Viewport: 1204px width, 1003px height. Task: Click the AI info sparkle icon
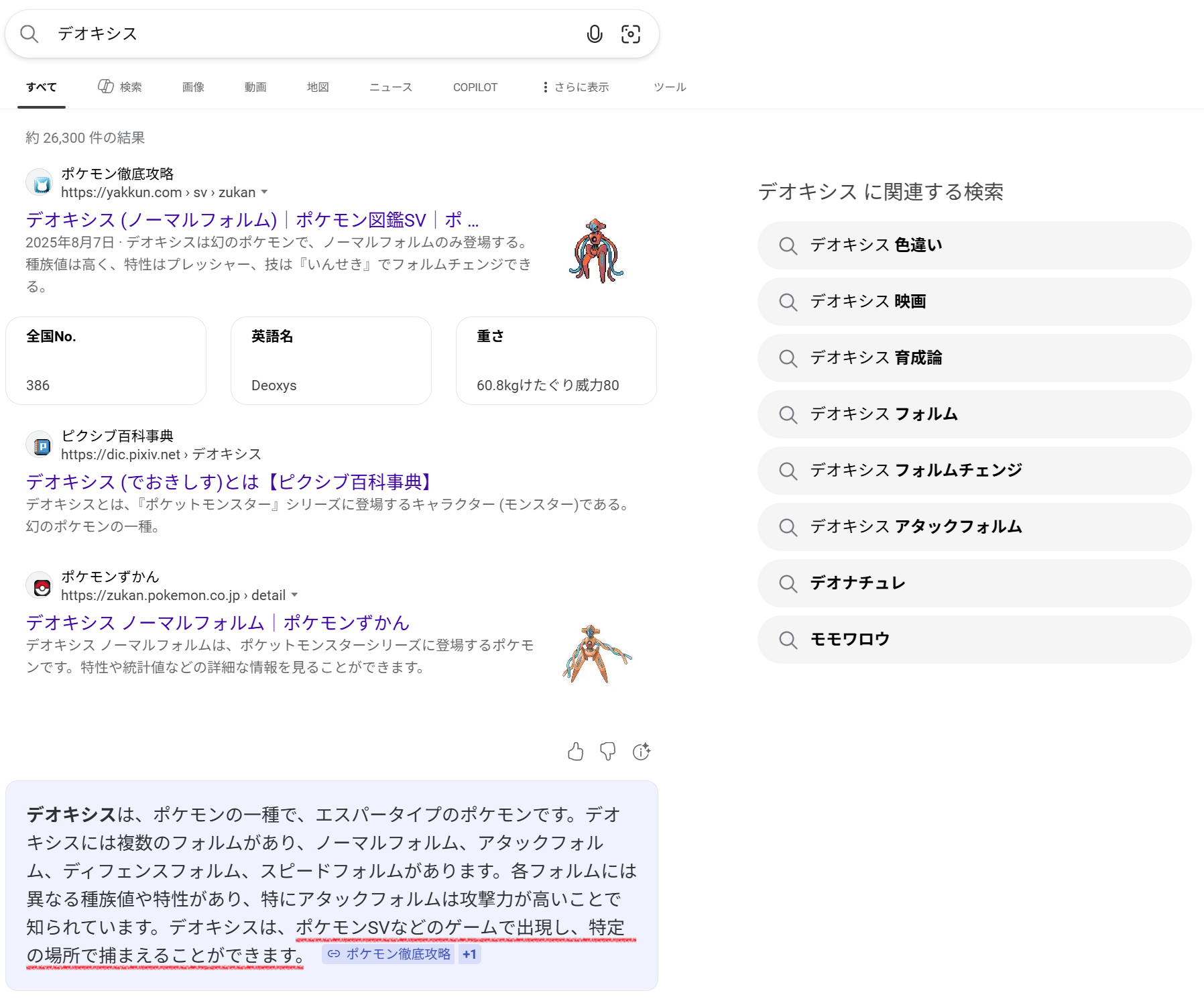click(641, 752)
